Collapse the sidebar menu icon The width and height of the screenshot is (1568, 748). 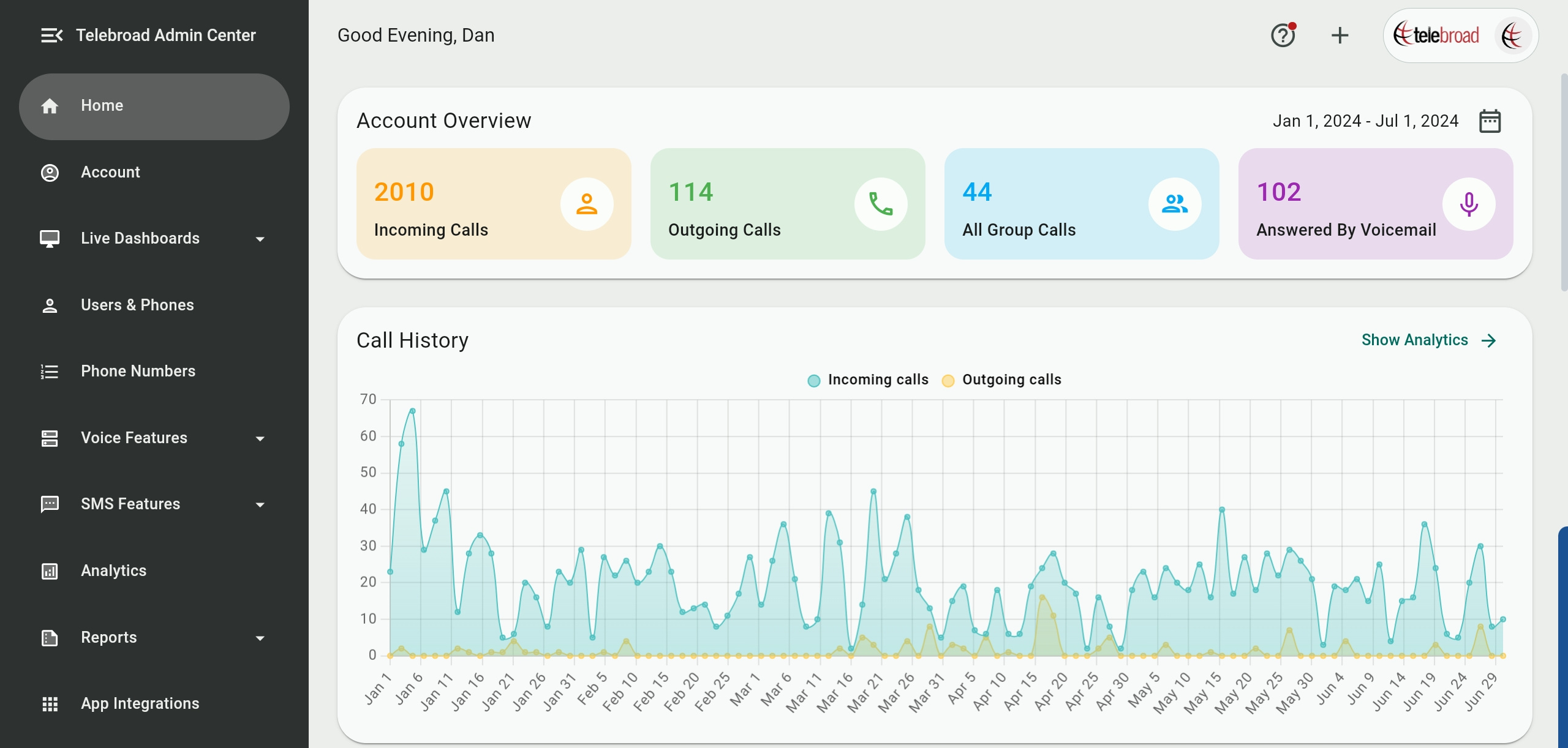[x=51, y=36]
